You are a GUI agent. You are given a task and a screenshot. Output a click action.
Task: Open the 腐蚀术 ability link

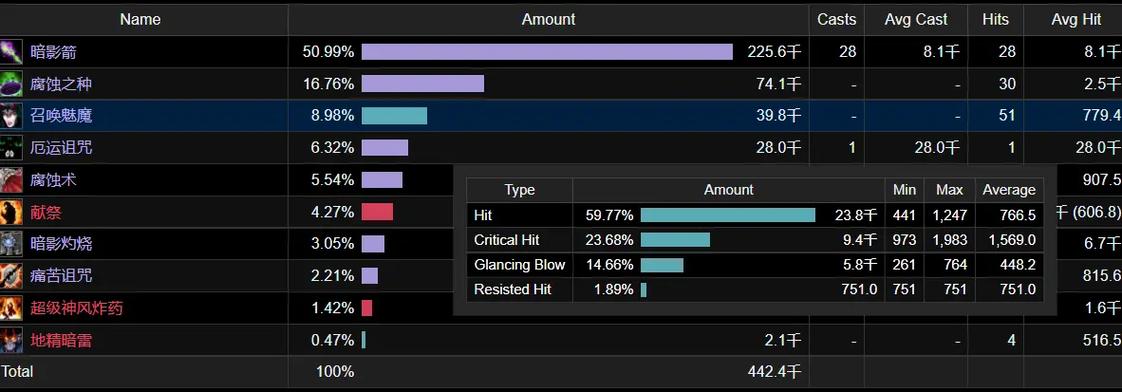coord(54,180)
